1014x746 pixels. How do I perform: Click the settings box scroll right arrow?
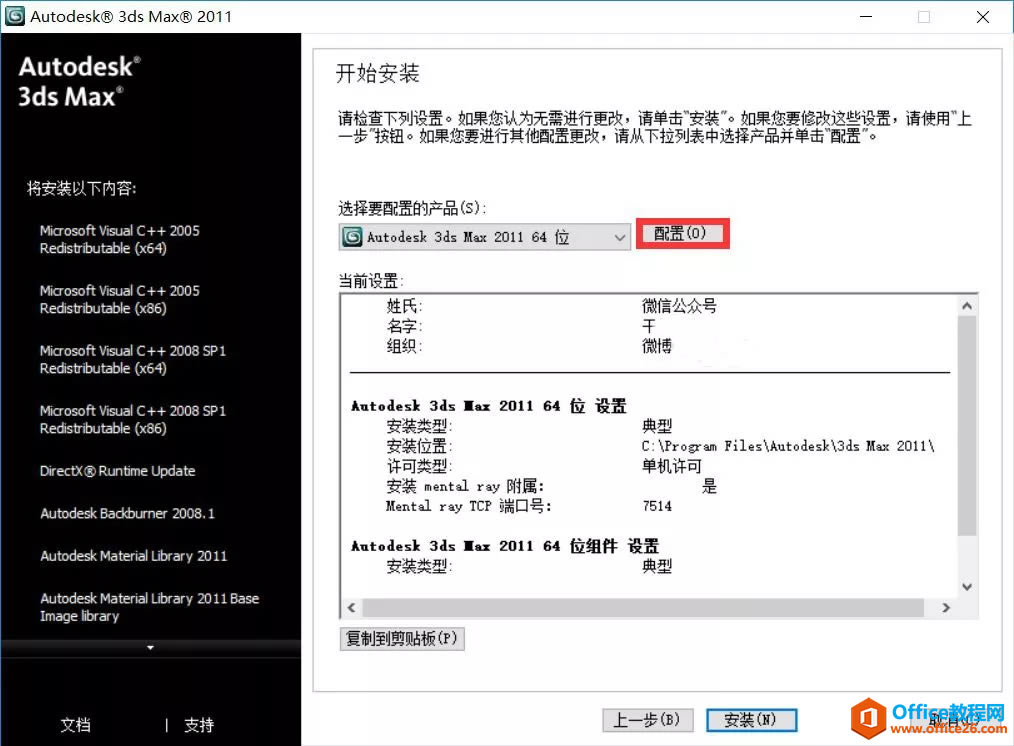tap(946, 608)
